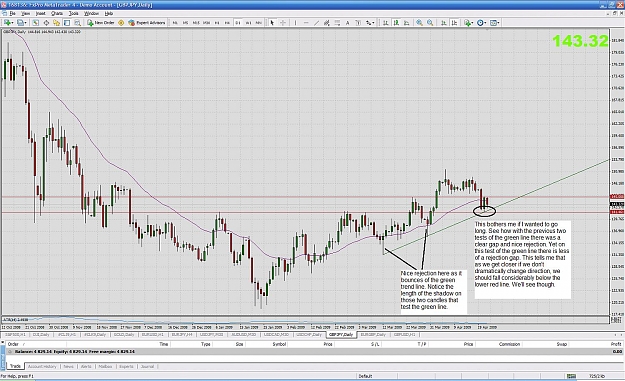Select the Trendline drawing tool
Viewport: 625px width, 381px height.
pos(316,23)
